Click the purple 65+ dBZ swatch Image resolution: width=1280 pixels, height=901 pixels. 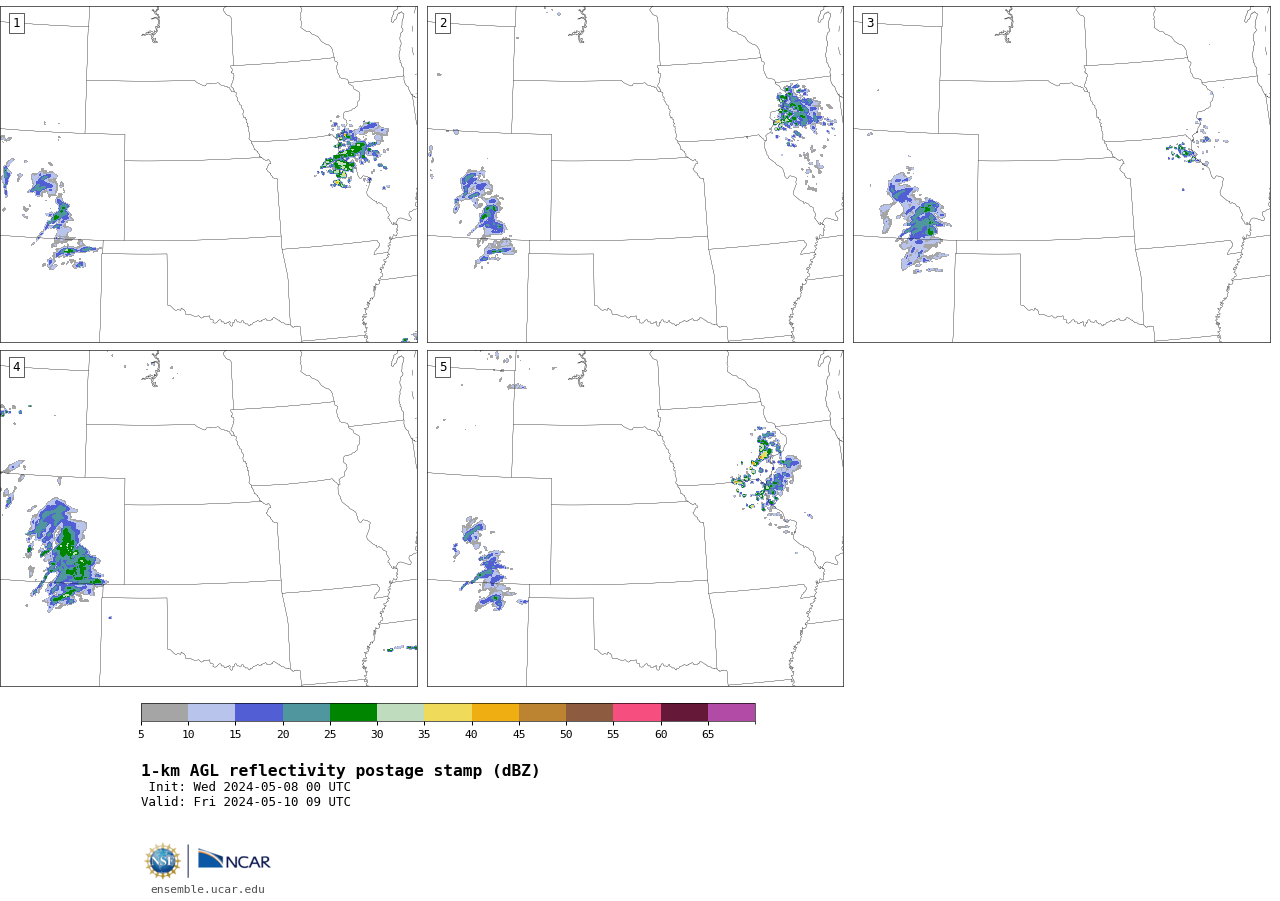(731, 713)
